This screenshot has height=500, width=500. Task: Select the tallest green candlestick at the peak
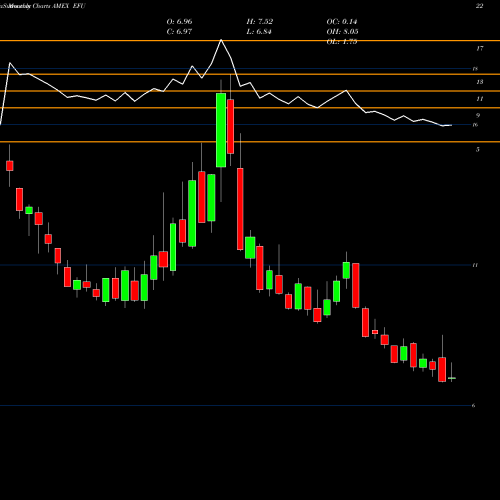click(221, 130)
